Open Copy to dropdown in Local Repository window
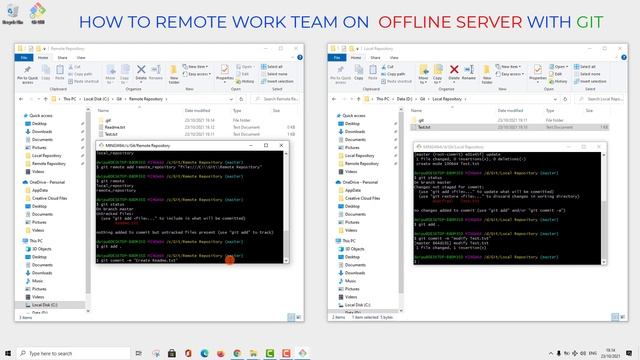The image size is (640, 360). pos(438,74)
